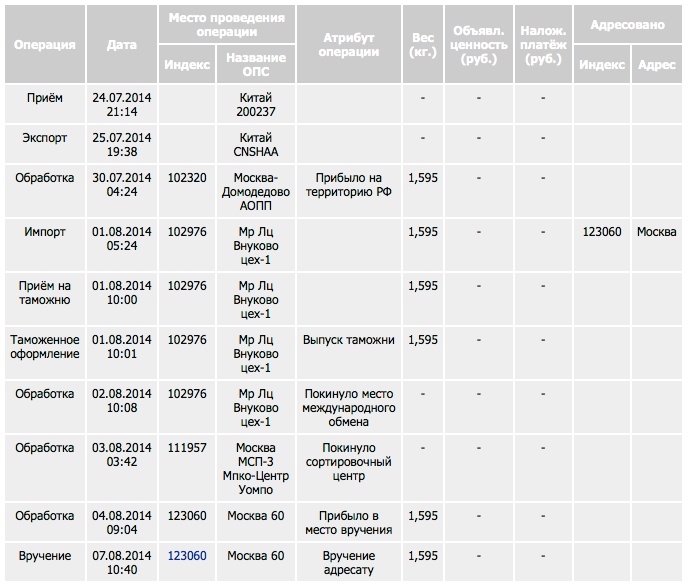
Task: Select the Атрибут операции column header
Action: tap(349, 44)
